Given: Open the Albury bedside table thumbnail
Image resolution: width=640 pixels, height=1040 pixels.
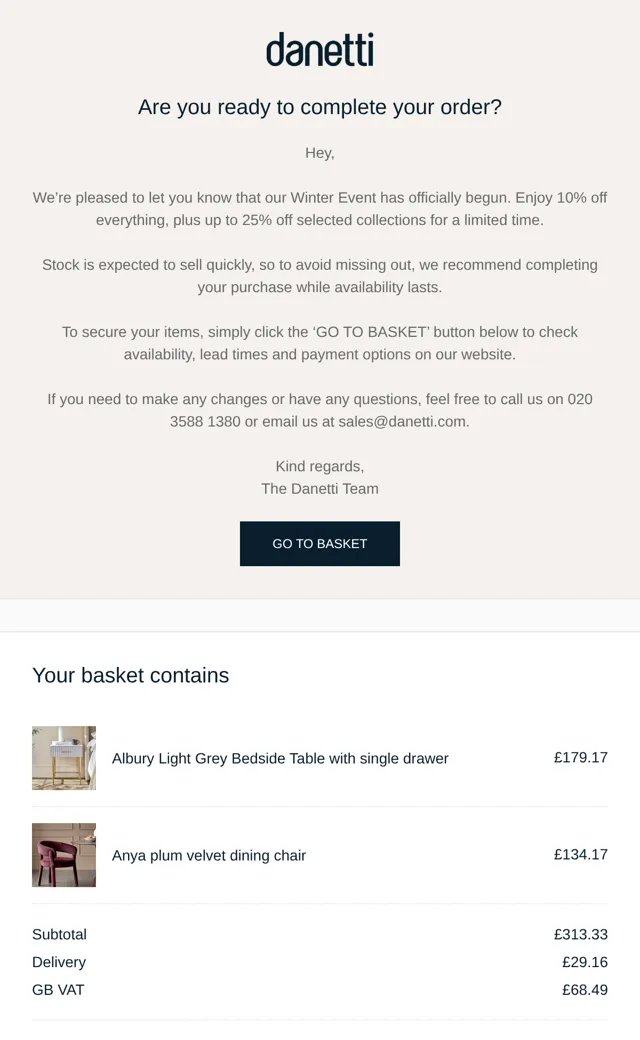Looking at the screenshot, I should (x=64, y=757).
